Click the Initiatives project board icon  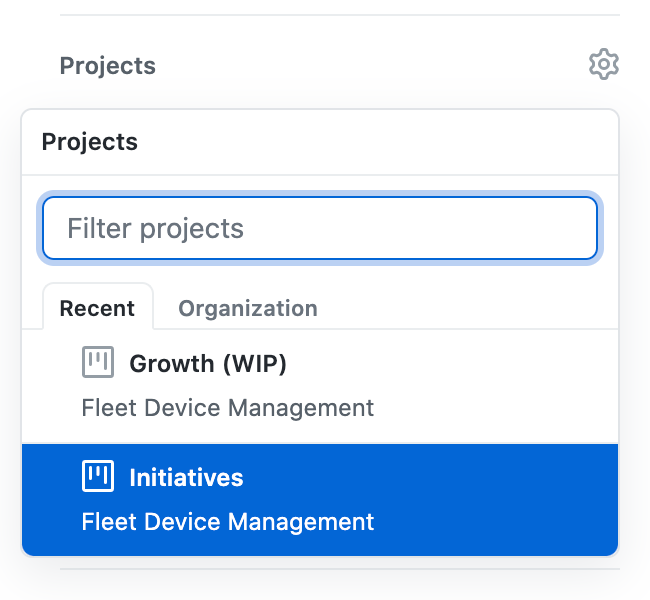(x=98, y=476)
